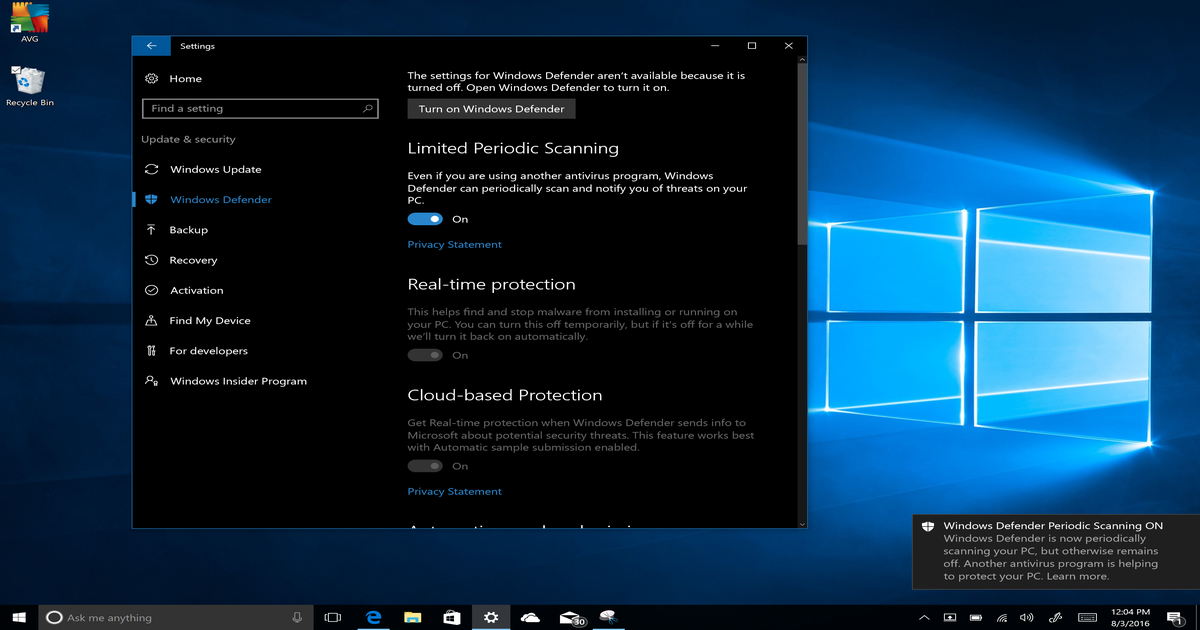This screenshot has height=630, width=1200.
Task: Expand hidden icons with tray chevron
Action: (x=923, y=617)
